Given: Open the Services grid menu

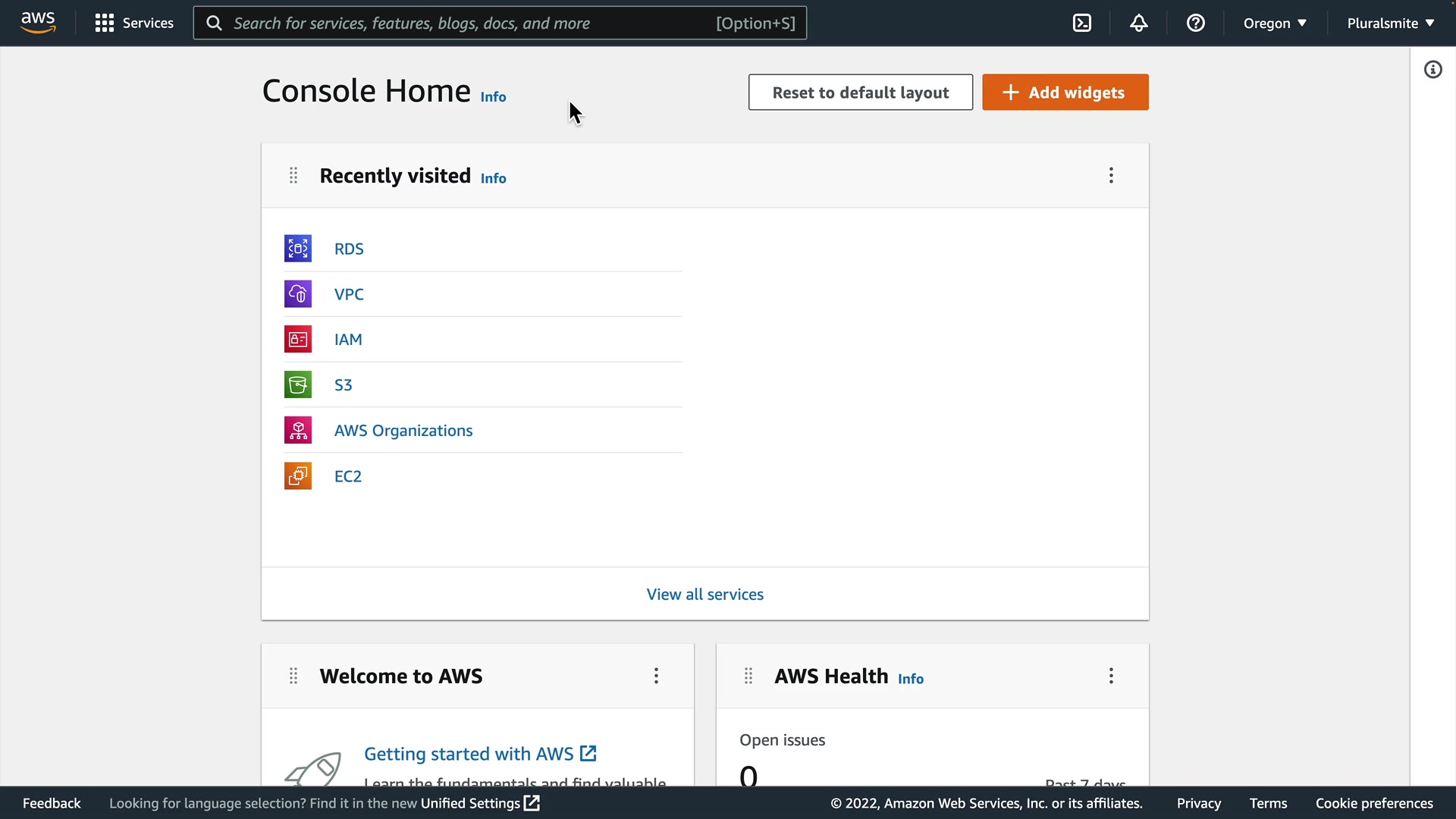Looking at the screenshot, I should coord(134,23).
